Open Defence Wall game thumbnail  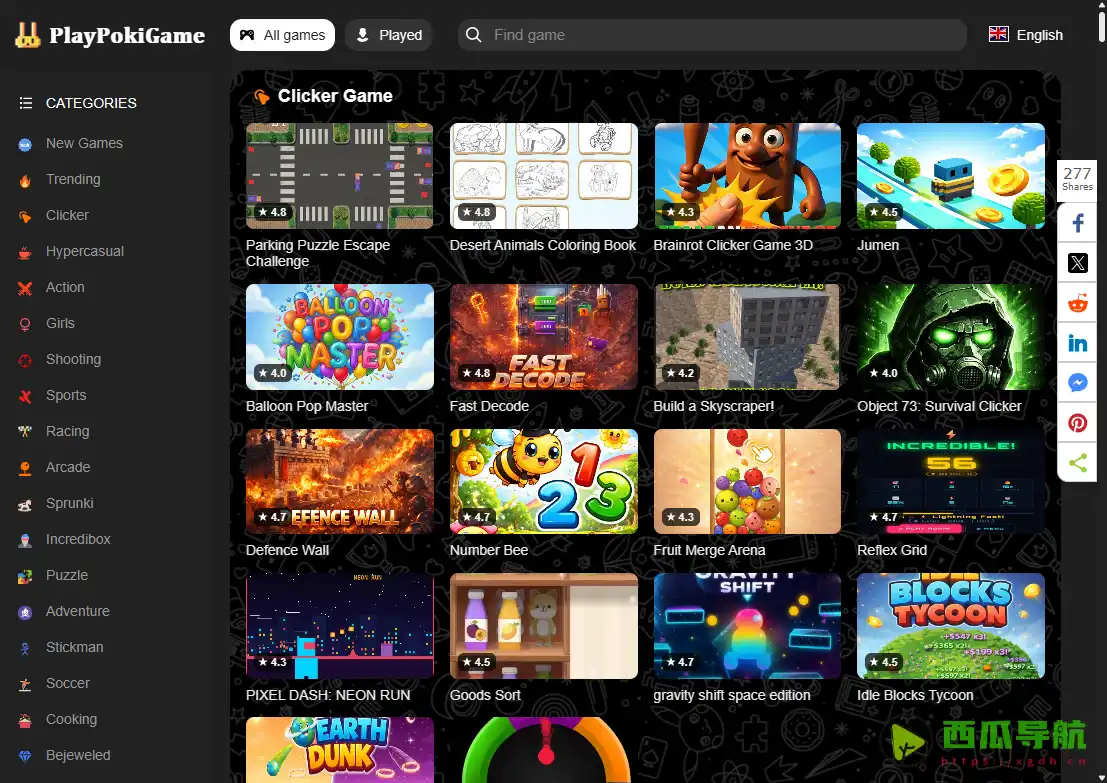pyautogui.click(x=340, y=482)
